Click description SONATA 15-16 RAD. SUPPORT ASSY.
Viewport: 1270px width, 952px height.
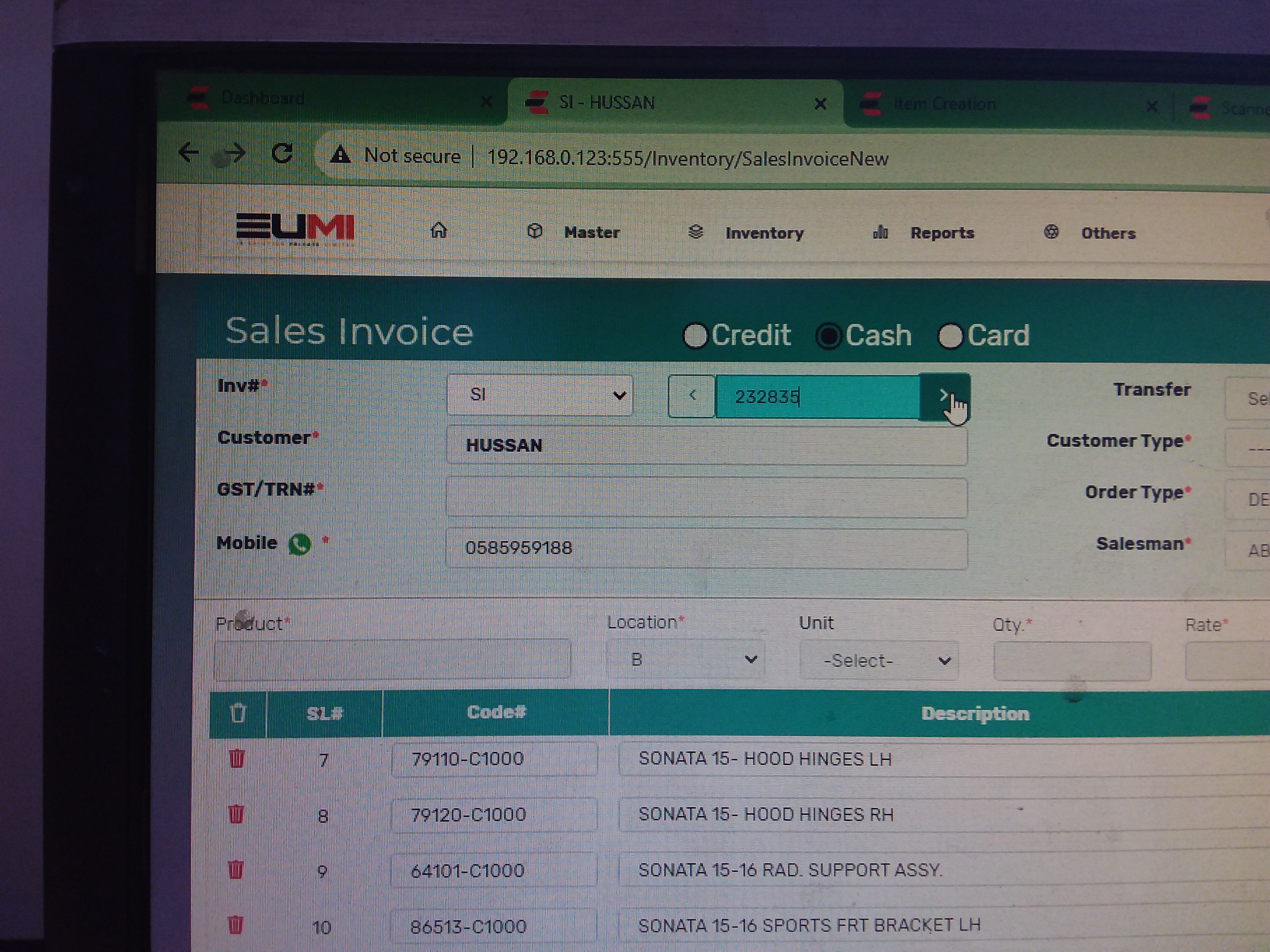[790, 870]
